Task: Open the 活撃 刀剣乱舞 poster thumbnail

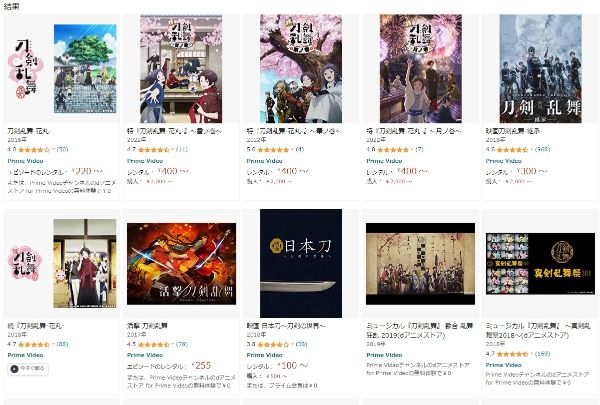Action: pos(181,264)
